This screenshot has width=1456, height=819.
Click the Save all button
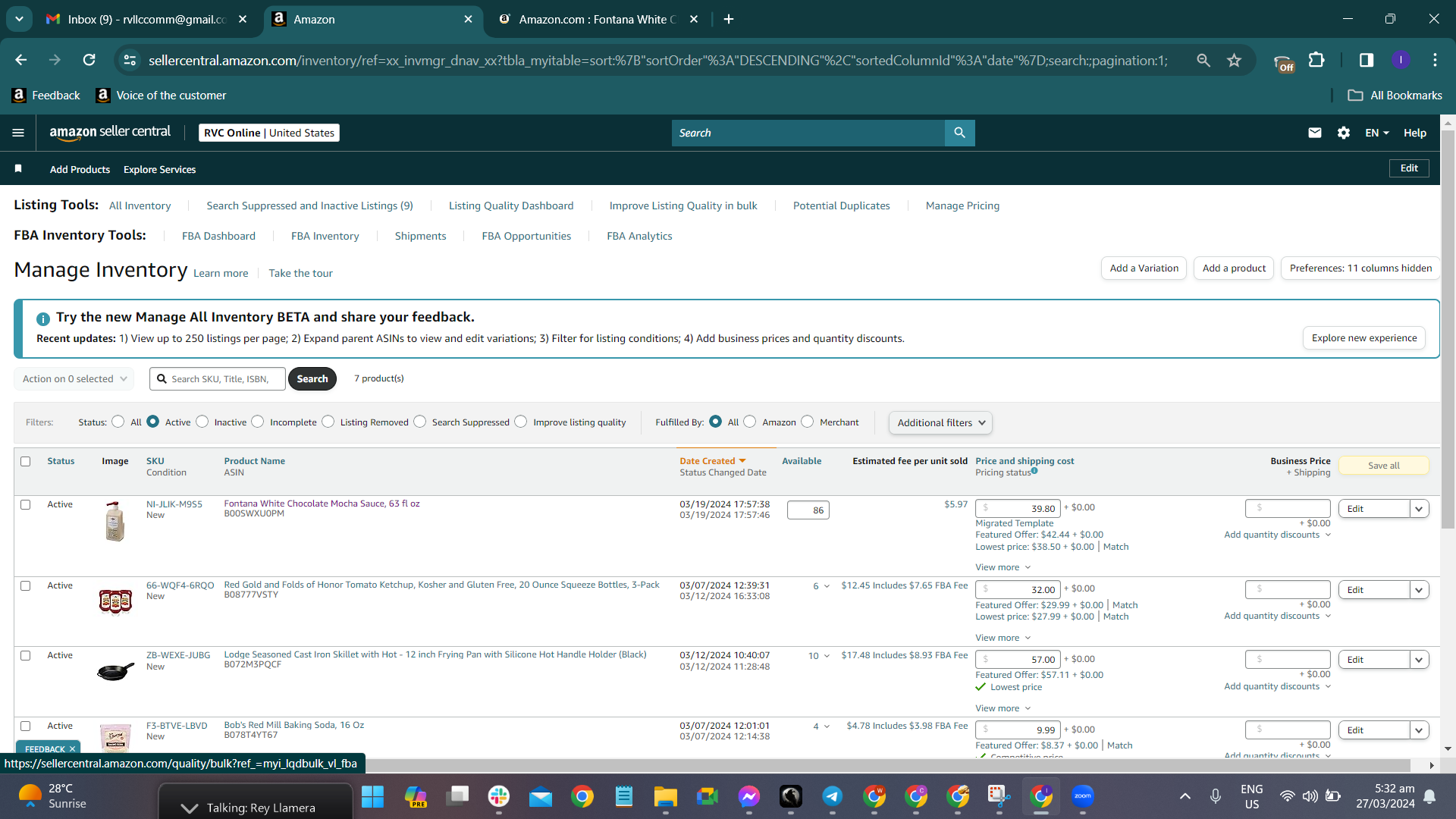click(1384, 466)
